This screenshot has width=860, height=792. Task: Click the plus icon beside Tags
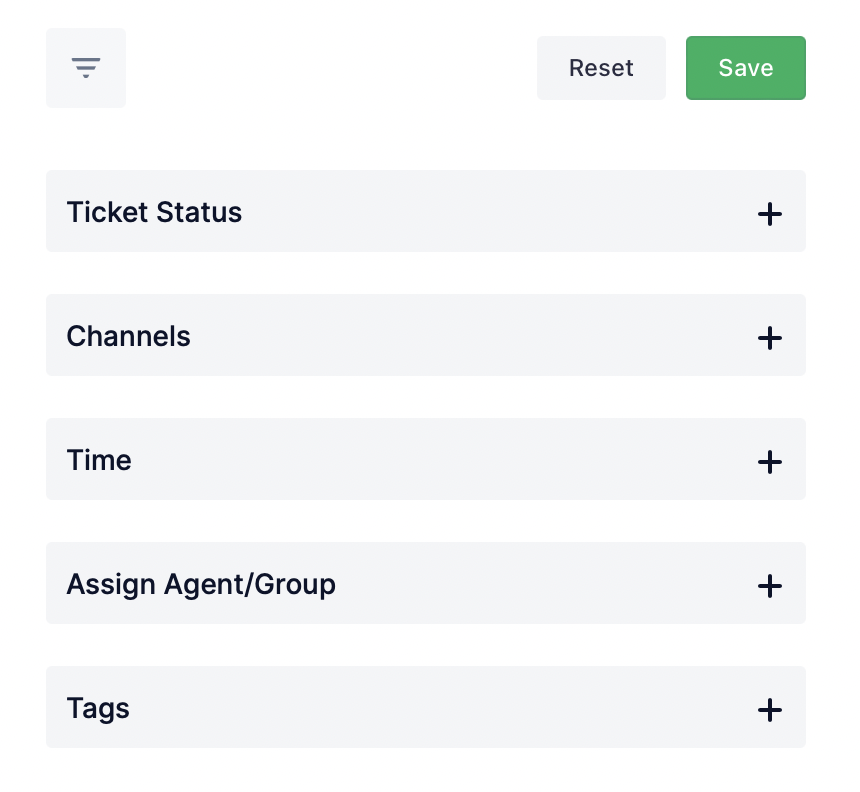click(x=769, y=709)
